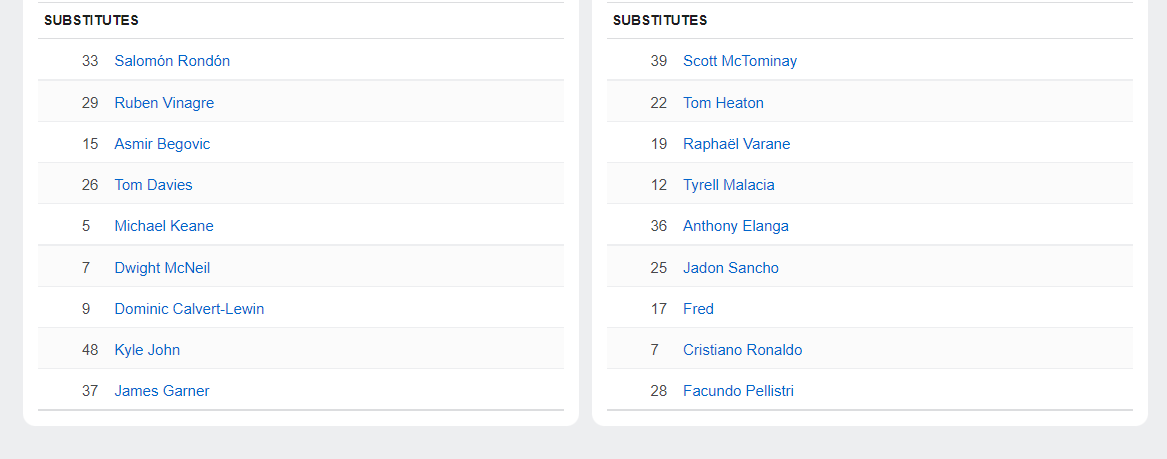Select James Garner in the substitutes list
The width and height of the screenshot is (1167, 459).
tap(162, 391)
